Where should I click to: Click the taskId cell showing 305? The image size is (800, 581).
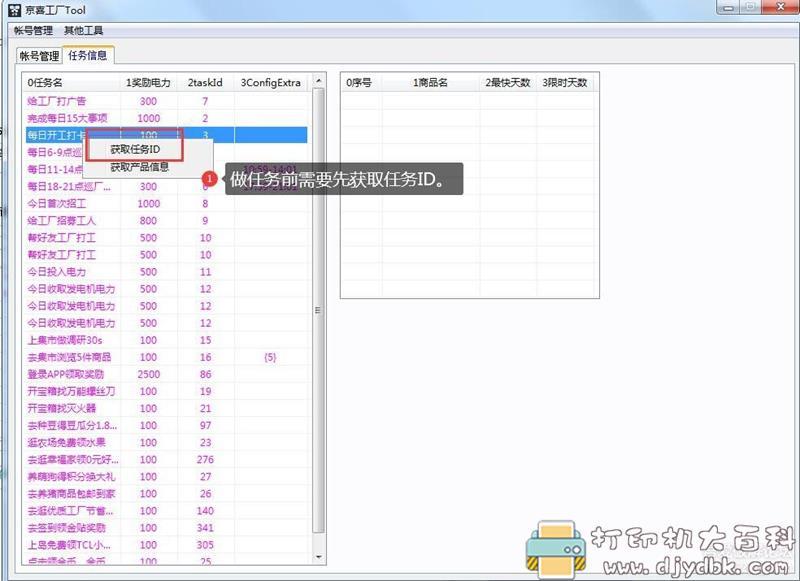pyautogui.click(x=205, y=545)
